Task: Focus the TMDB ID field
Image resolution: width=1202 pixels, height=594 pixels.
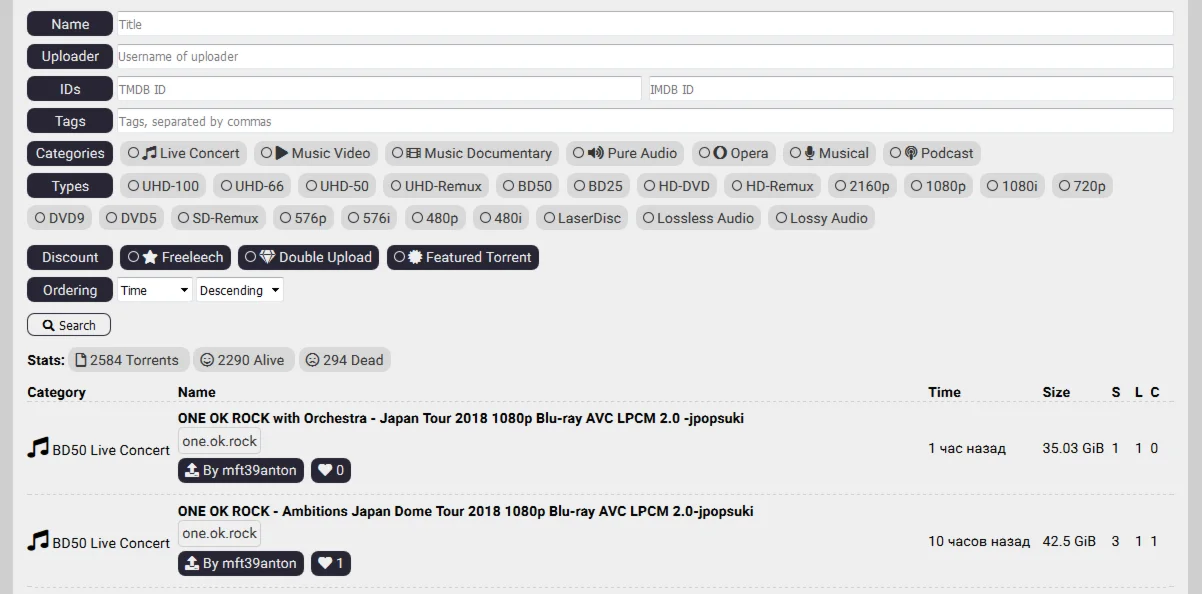Action: click(x=379, y=89)
